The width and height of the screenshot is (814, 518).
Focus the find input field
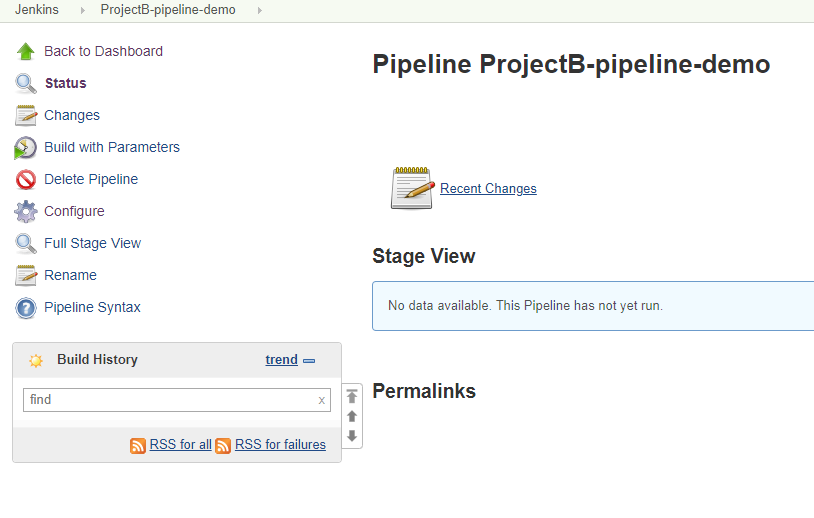pos(177,400)
